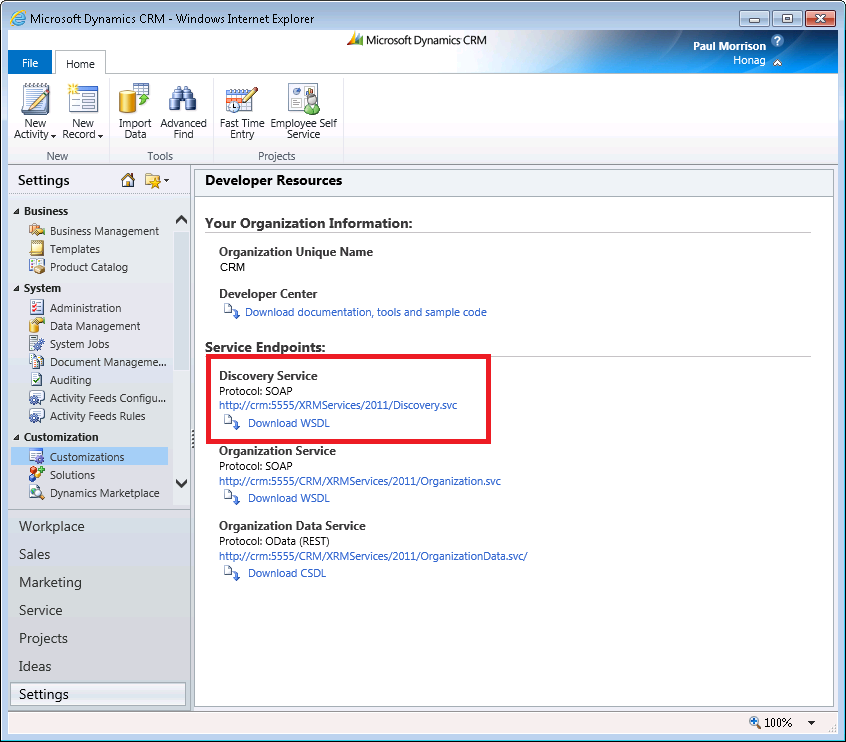Click the zoom magnifier icon in status bar
The width and height of the screenshot is (846, 742).
[754, 722]
